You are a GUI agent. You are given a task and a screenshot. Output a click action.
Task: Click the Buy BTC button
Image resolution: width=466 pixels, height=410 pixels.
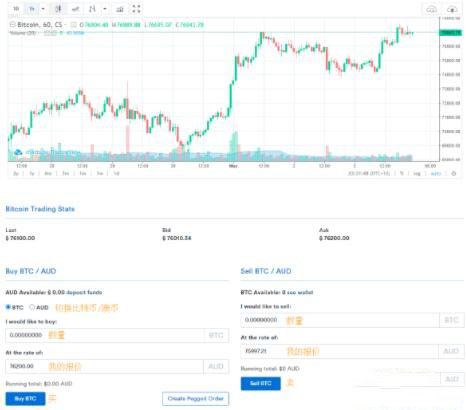[25, 399]
